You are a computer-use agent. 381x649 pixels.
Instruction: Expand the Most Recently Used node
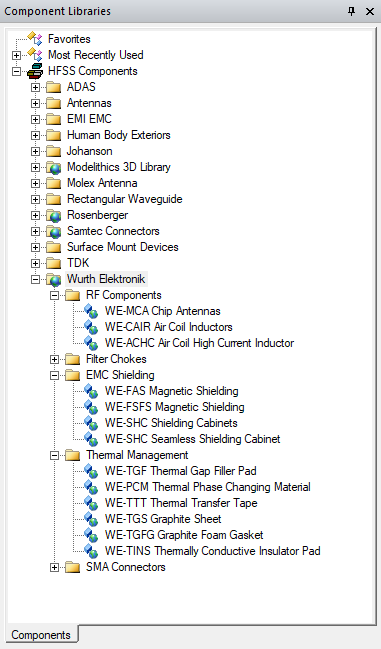pos(16,55)
